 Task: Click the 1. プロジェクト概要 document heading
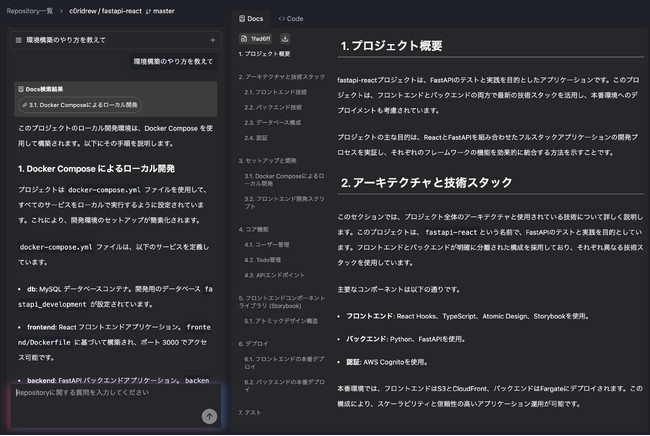391,46
